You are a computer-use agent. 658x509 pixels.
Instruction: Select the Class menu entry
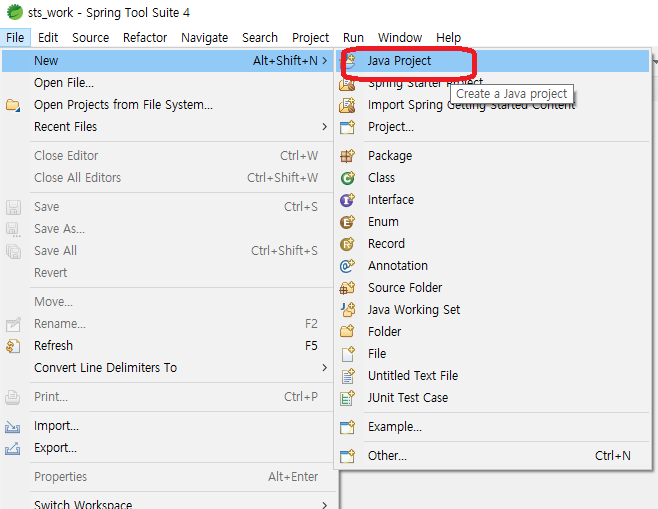(492, 178)
